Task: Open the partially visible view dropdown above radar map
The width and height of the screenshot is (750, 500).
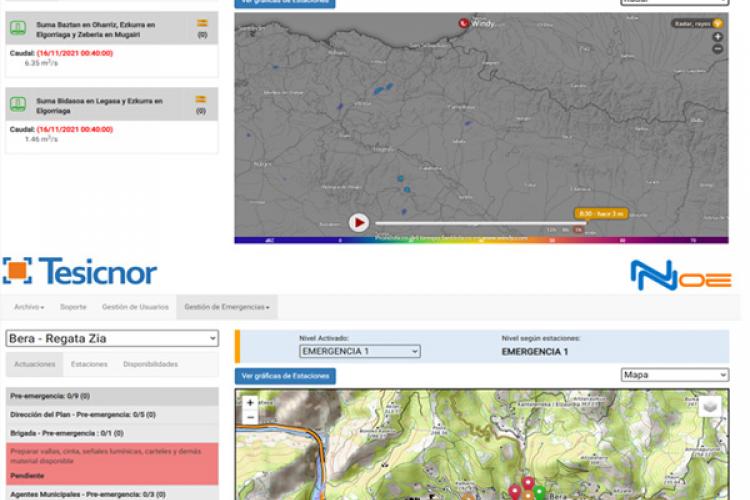Action: pos(675,2)
